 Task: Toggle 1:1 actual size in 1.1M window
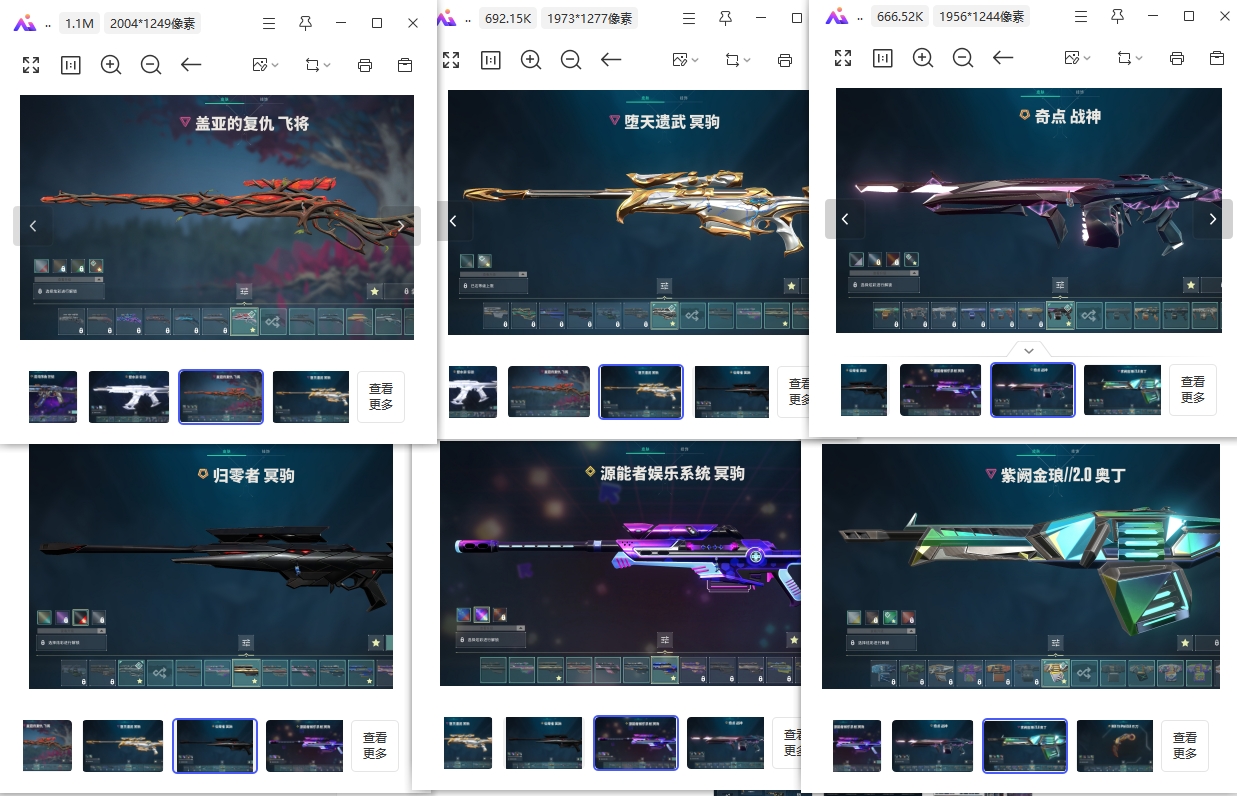click(x=71, y=65)
